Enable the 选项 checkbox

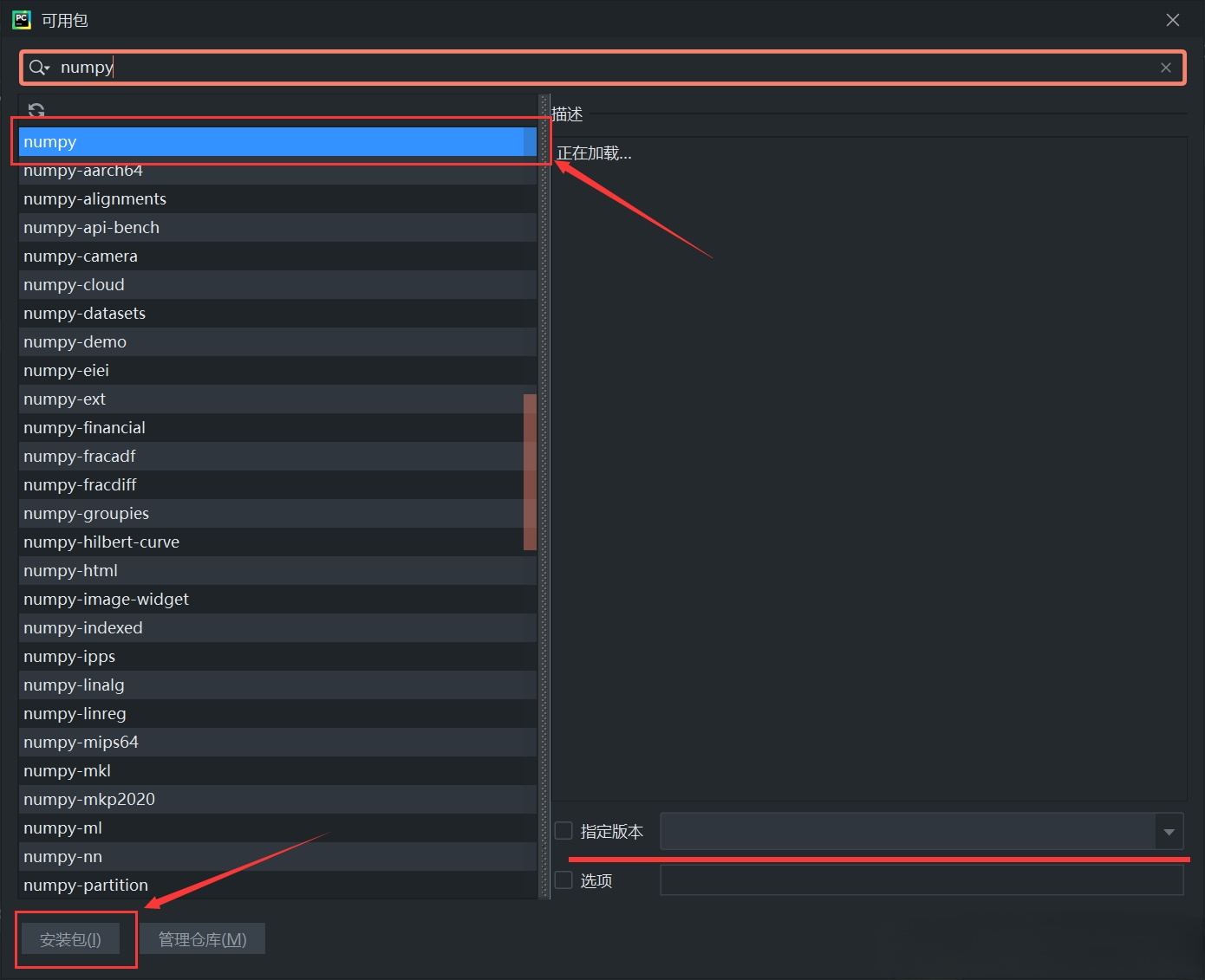coord(563,880)
